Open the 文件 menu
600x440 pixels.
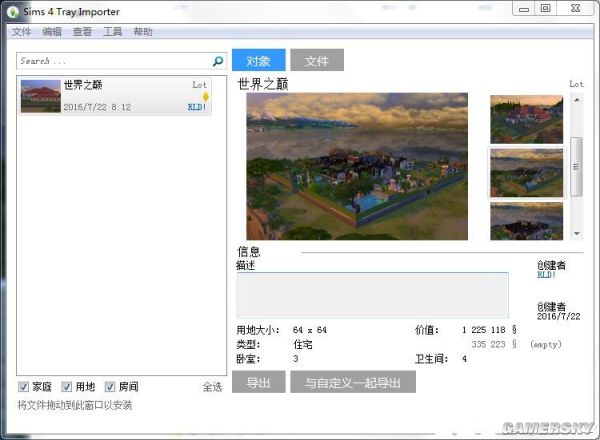pyautogui.click(x=21, y=32)
